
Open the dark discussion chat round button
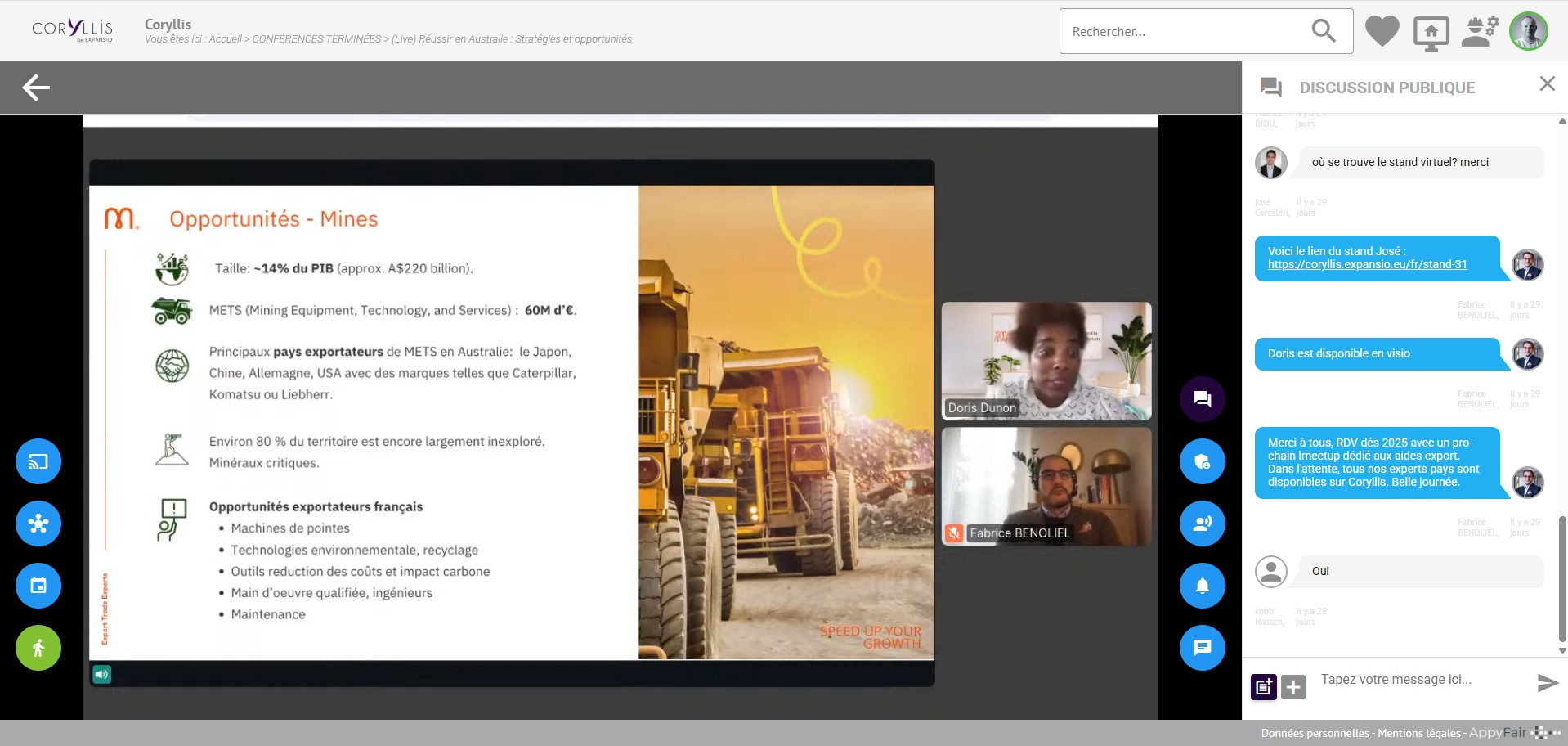[1202, 399]
